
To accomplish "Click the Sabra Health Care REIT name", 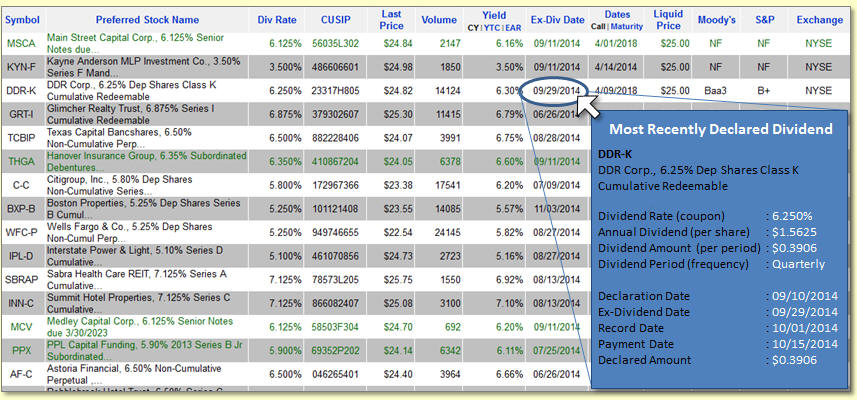I will pyautogui.click(x=137, y=279).
